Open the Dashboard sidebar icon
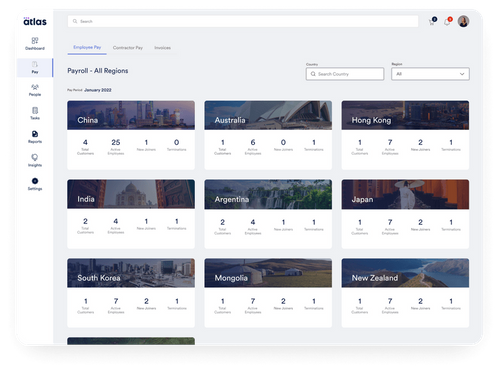This screenshot has width=500, height=372. pos(35,41)
